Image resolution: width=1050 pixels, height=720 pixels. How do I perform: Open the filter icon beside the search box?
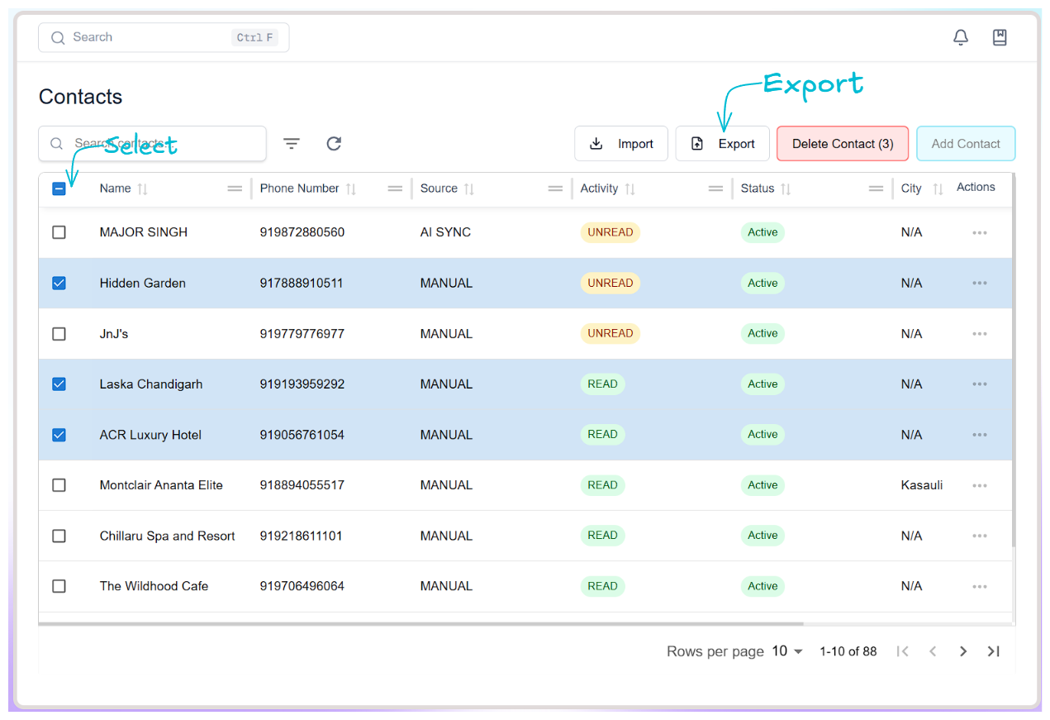click(291, 143)
